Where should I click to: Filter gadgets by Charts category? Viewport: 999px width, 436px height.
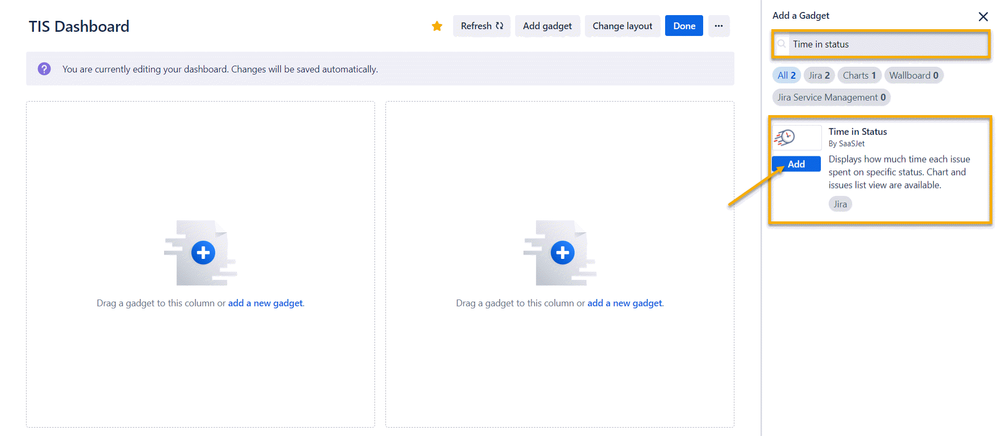point(859,75)
